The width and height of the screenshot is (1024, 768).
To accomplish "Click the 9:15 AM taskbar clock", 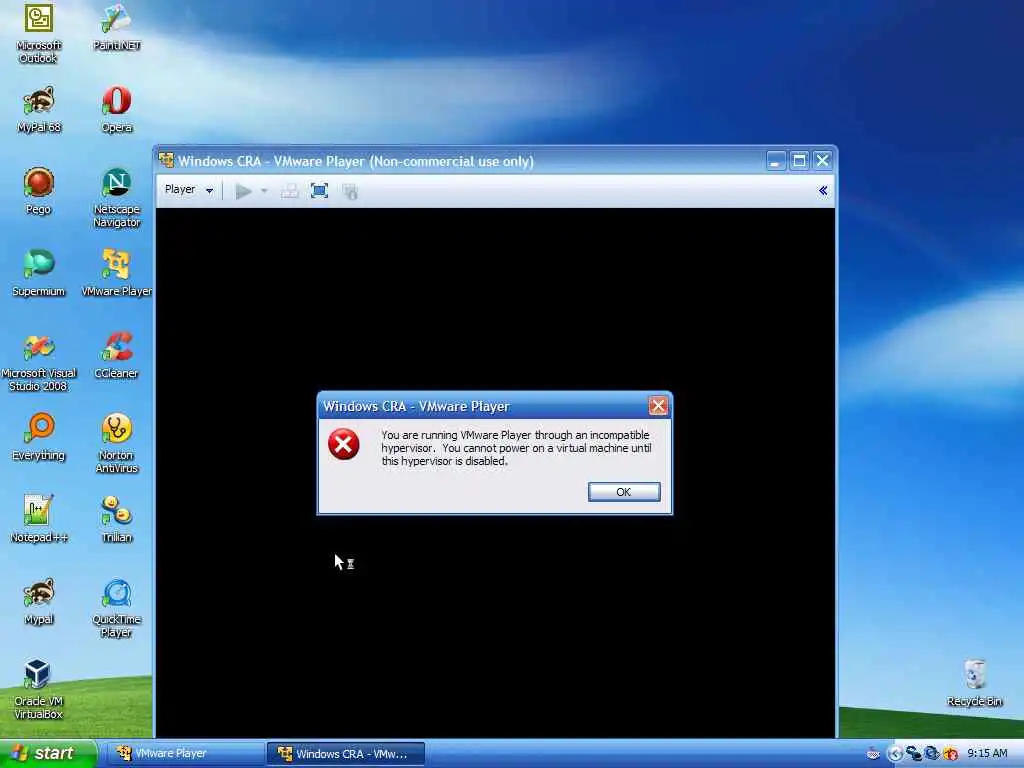I will (x=987, y=753).
